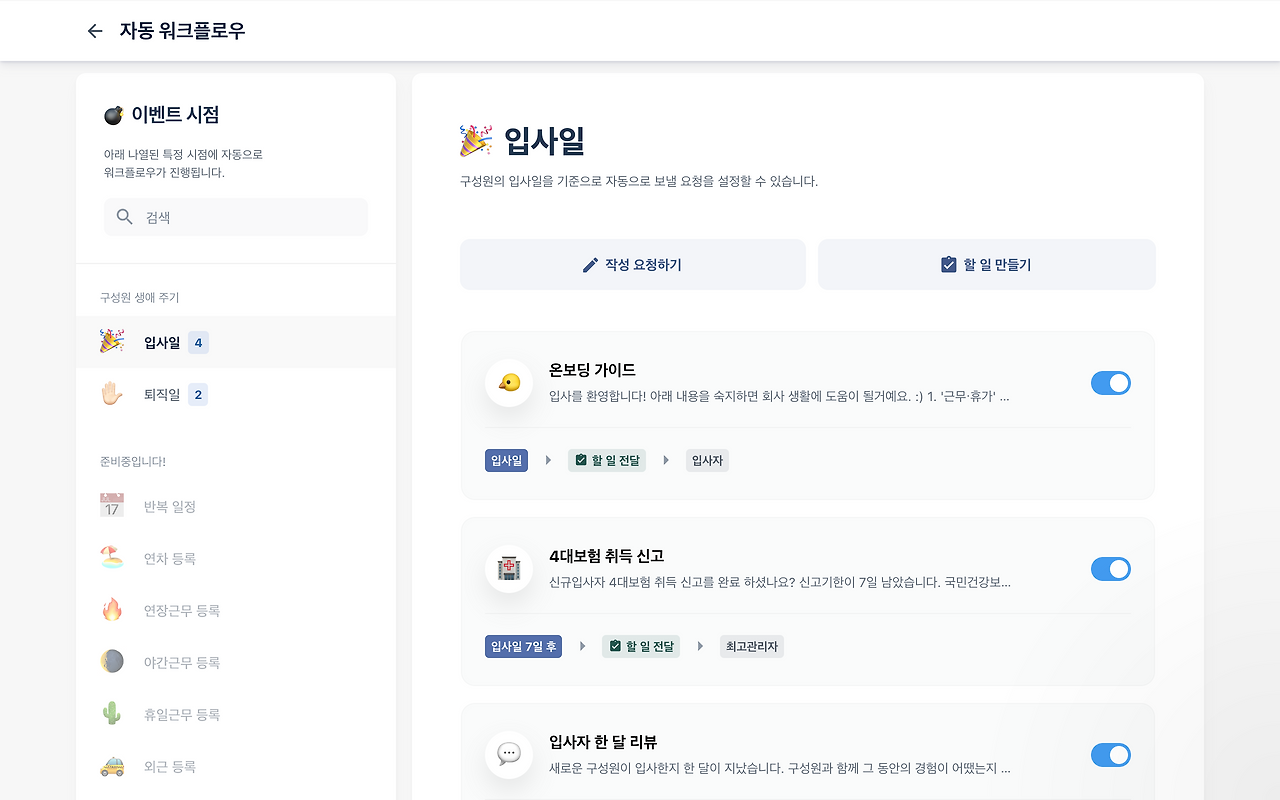Click the 최고관리자 recipient chip
The width and height of the screenshot is (1280, 800).
pos(752,647)
